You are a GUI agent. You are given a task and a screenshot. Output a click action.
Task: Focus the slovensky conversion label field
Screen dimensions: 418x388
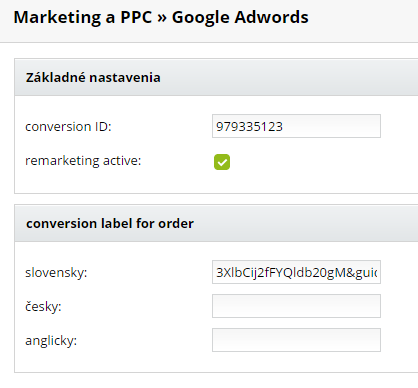click(296, 272)
